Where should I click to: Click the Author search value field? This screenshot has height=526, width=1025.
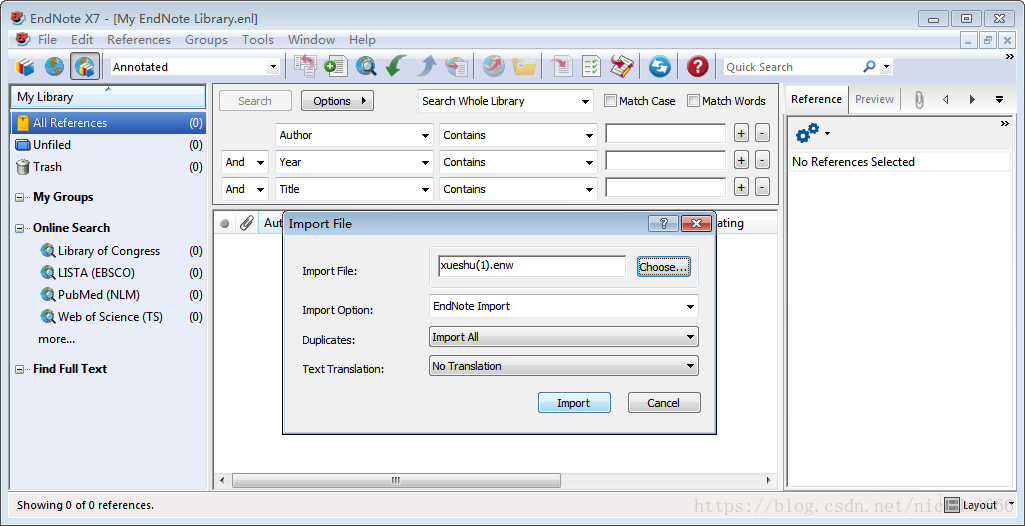coord(665,133)
